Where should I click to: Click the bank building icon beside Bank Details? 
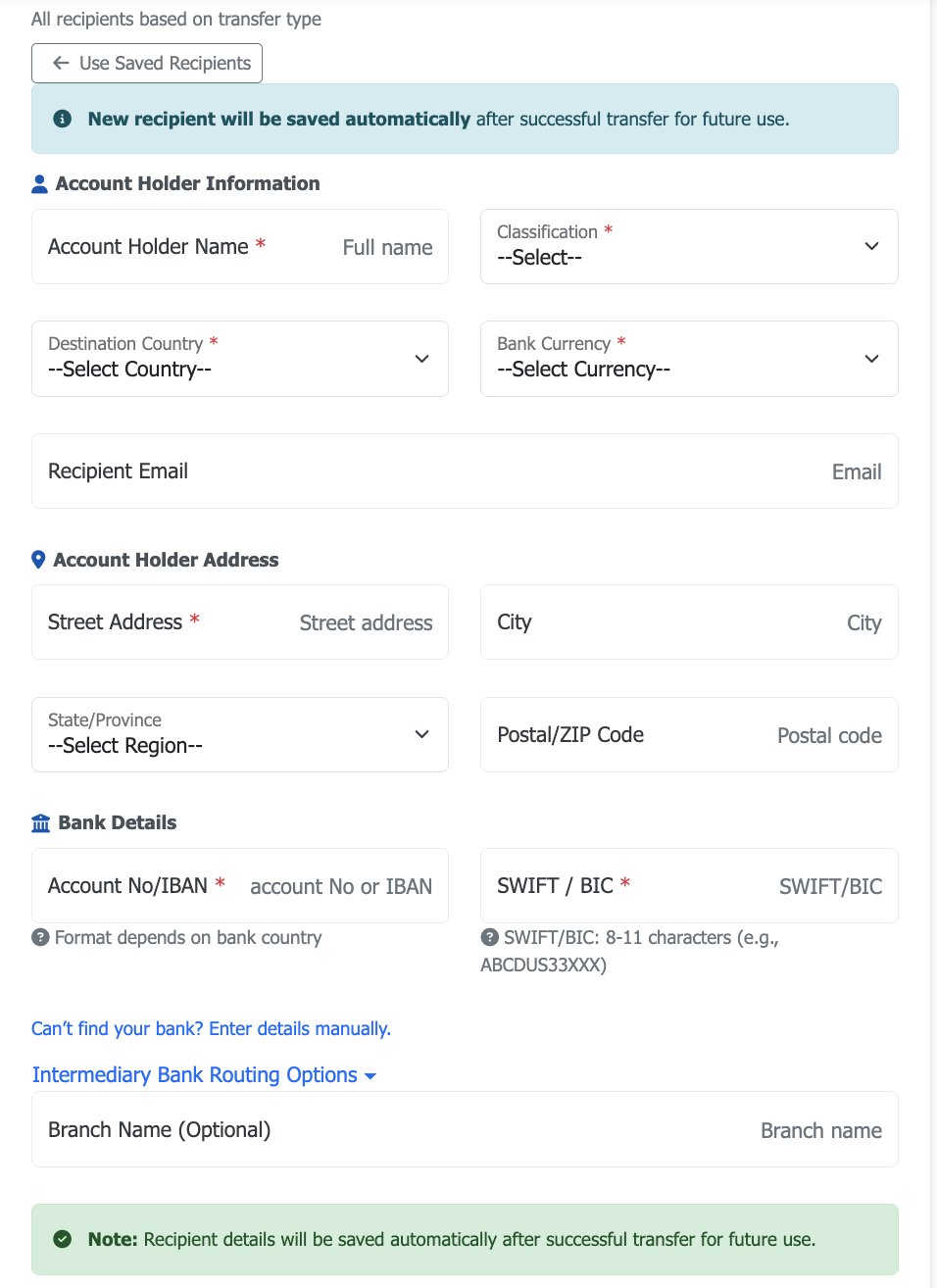click(41, 823)
